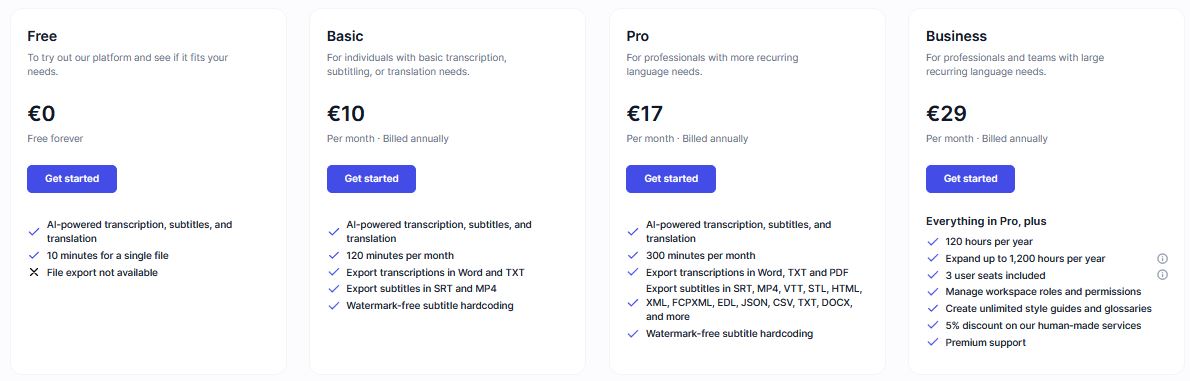Select the Business plan heading
1190x381 pixels.
click(956, 36)
